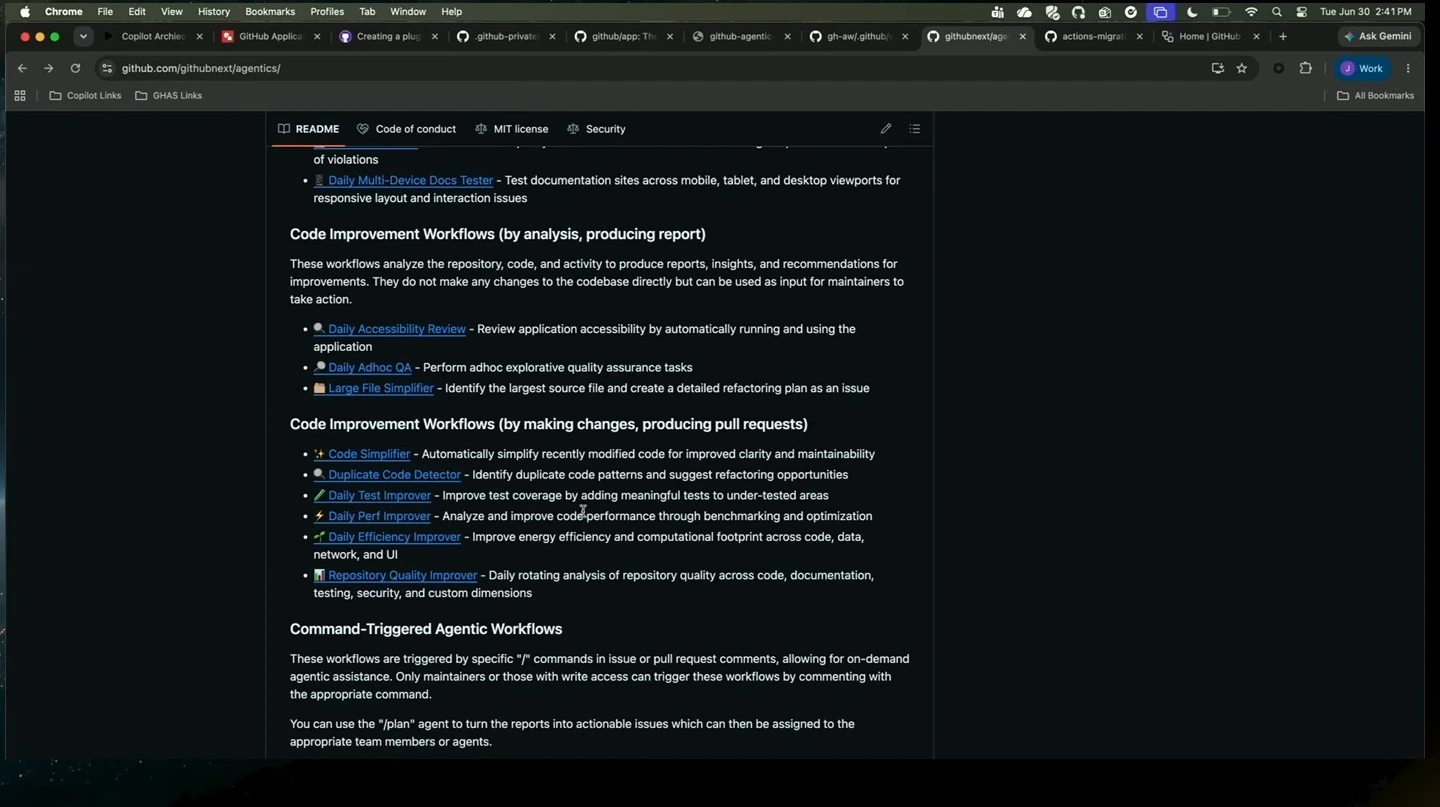1440x807 pixels.
Task: Switch to the README tab
Action: [x=308, y=129]
